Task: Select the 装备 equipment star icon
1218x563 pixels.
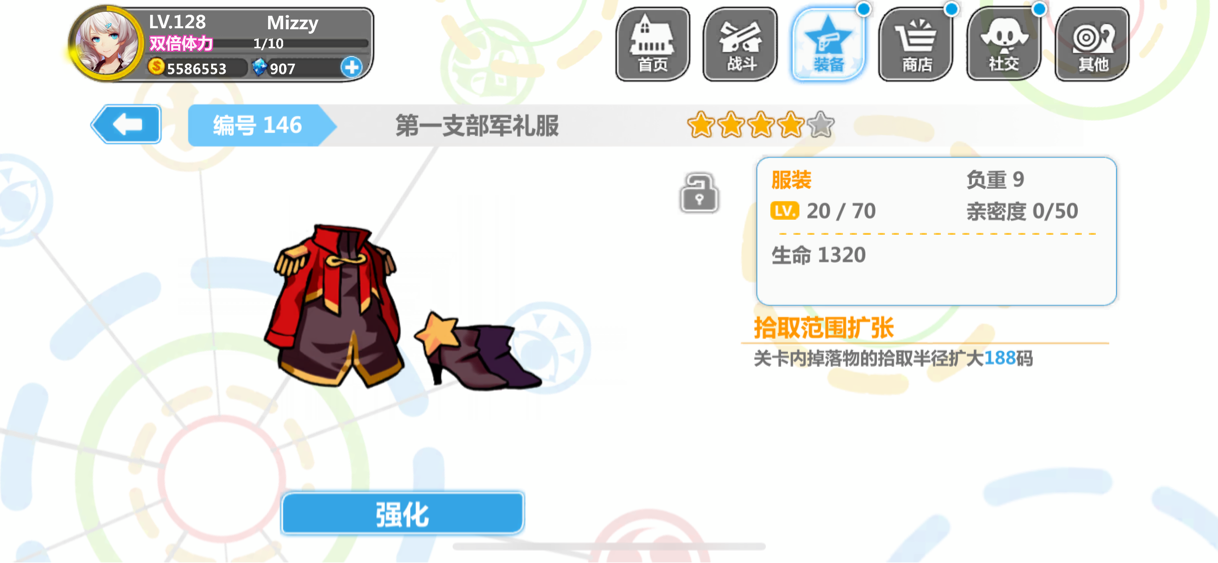Action: 829,45
